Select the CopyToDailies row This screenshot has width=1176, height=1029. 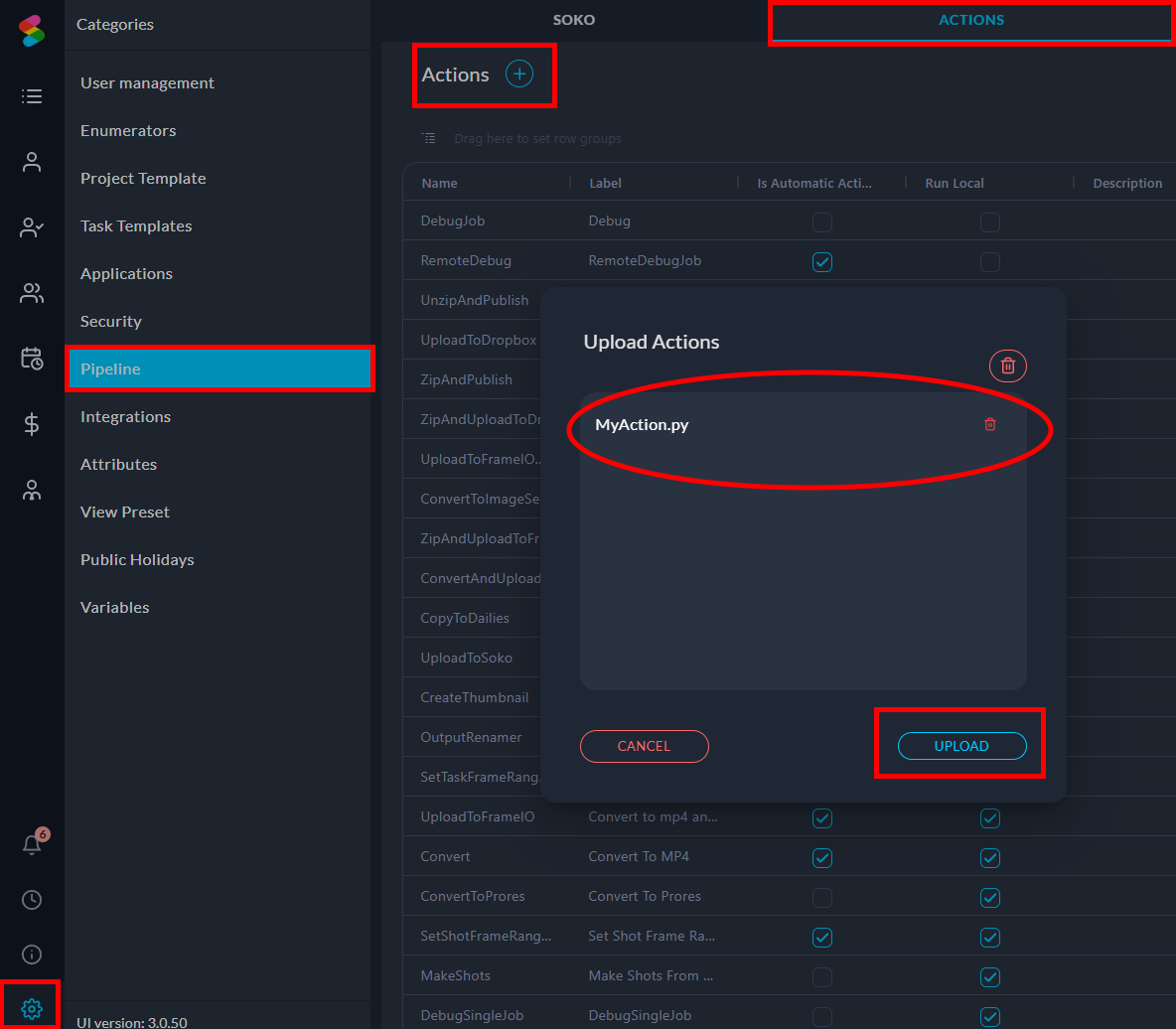[465, 618]
